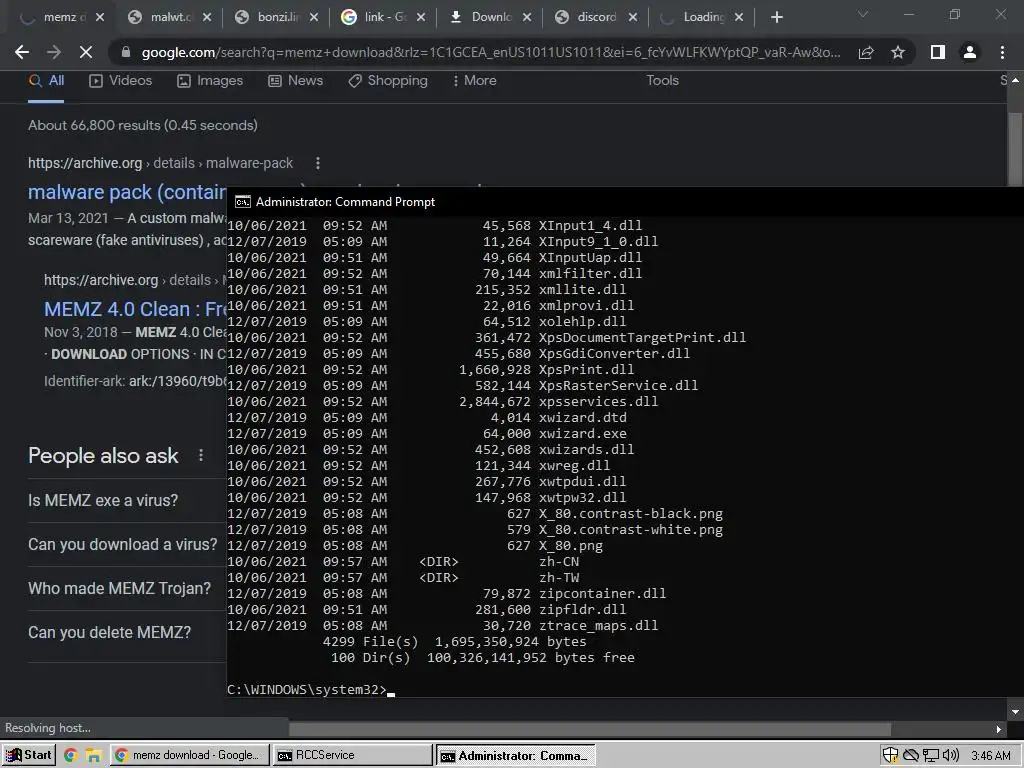Switch to RCCService taskbar button
1024x768 pixels.
click(x=353, y=755)
